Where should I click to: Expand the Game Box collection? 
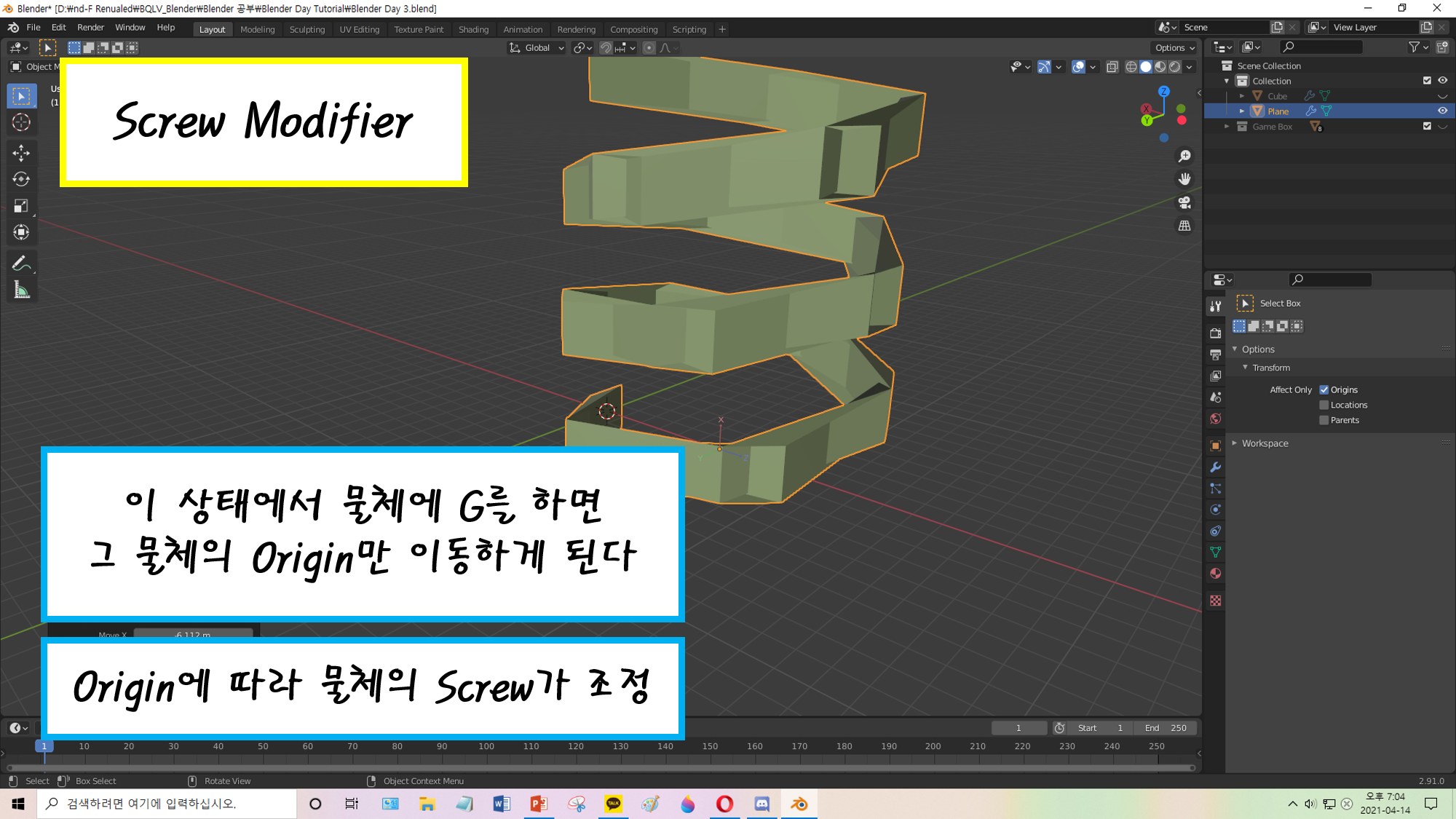tap(1227, 127)
